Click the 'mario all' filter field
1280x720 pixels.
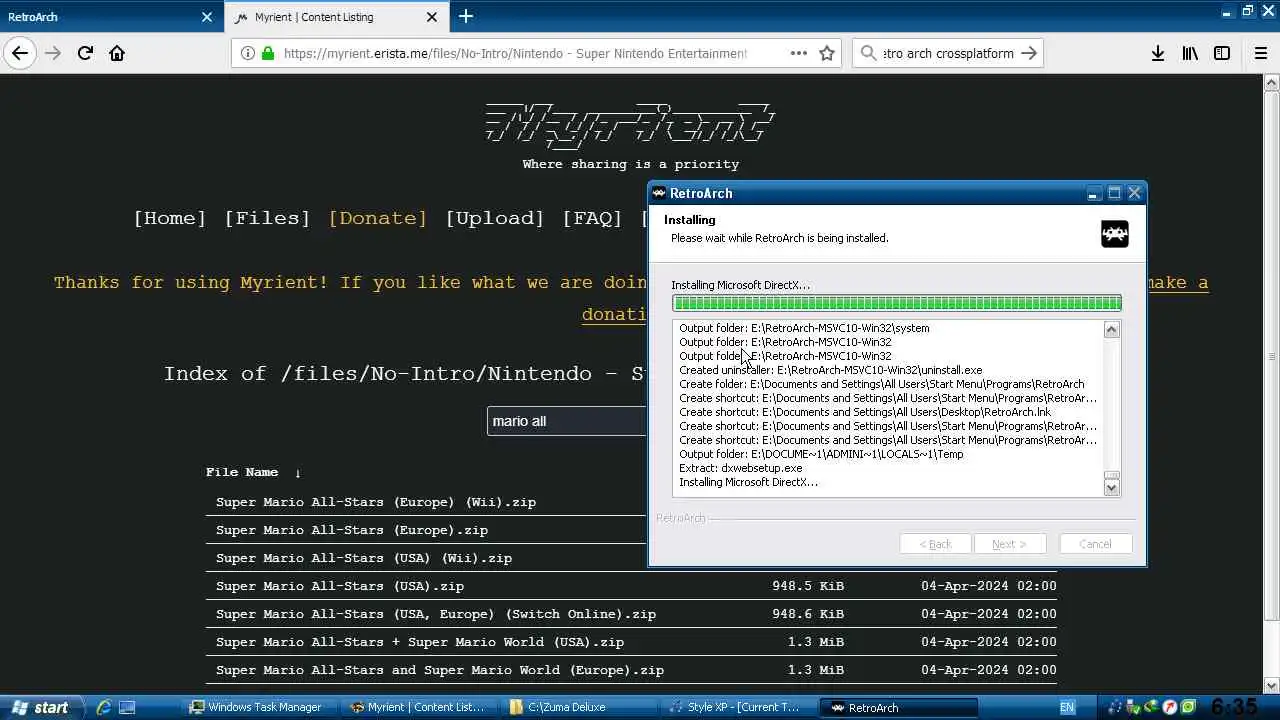click(x=567, y=421)
